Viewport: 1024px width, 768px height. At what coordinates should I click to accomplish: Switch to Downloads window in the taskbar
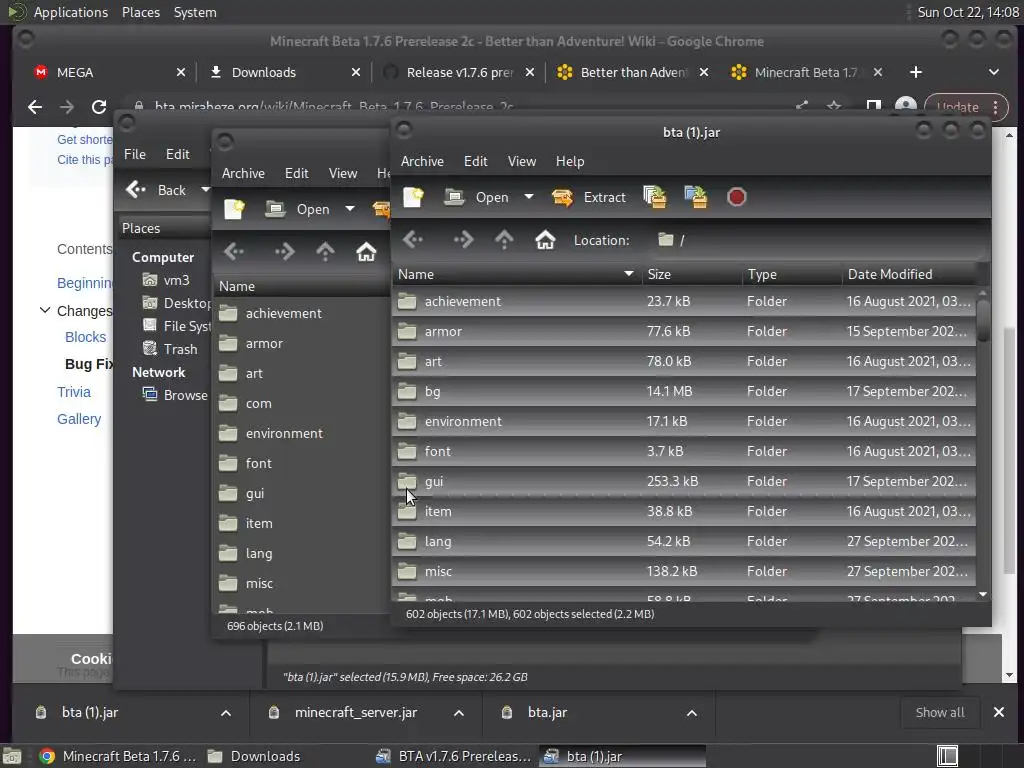click(254, 756)
